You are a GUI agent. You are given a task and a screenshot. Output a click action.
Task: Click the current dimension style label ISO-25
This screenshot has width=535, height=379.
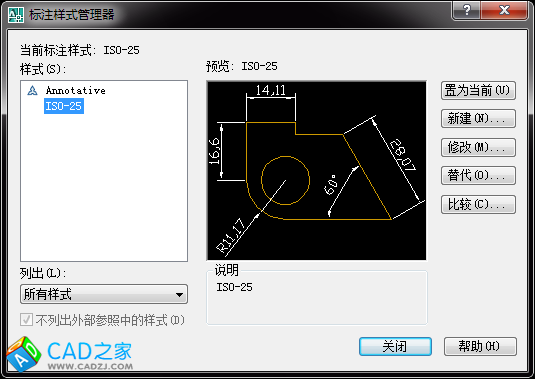[121, 50]
